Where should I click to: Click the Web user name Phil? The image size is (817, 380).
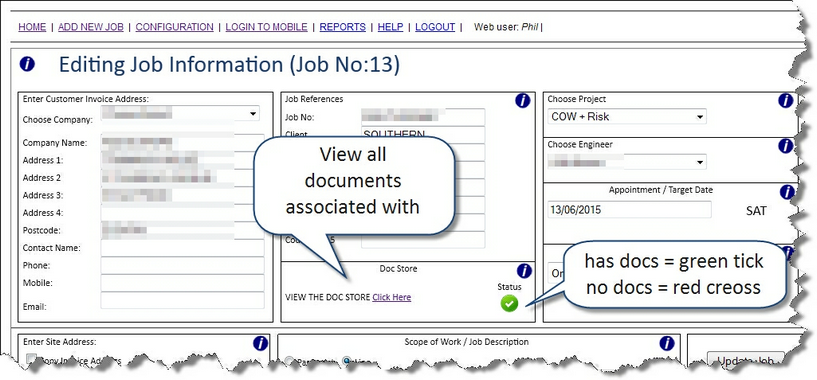529,27
